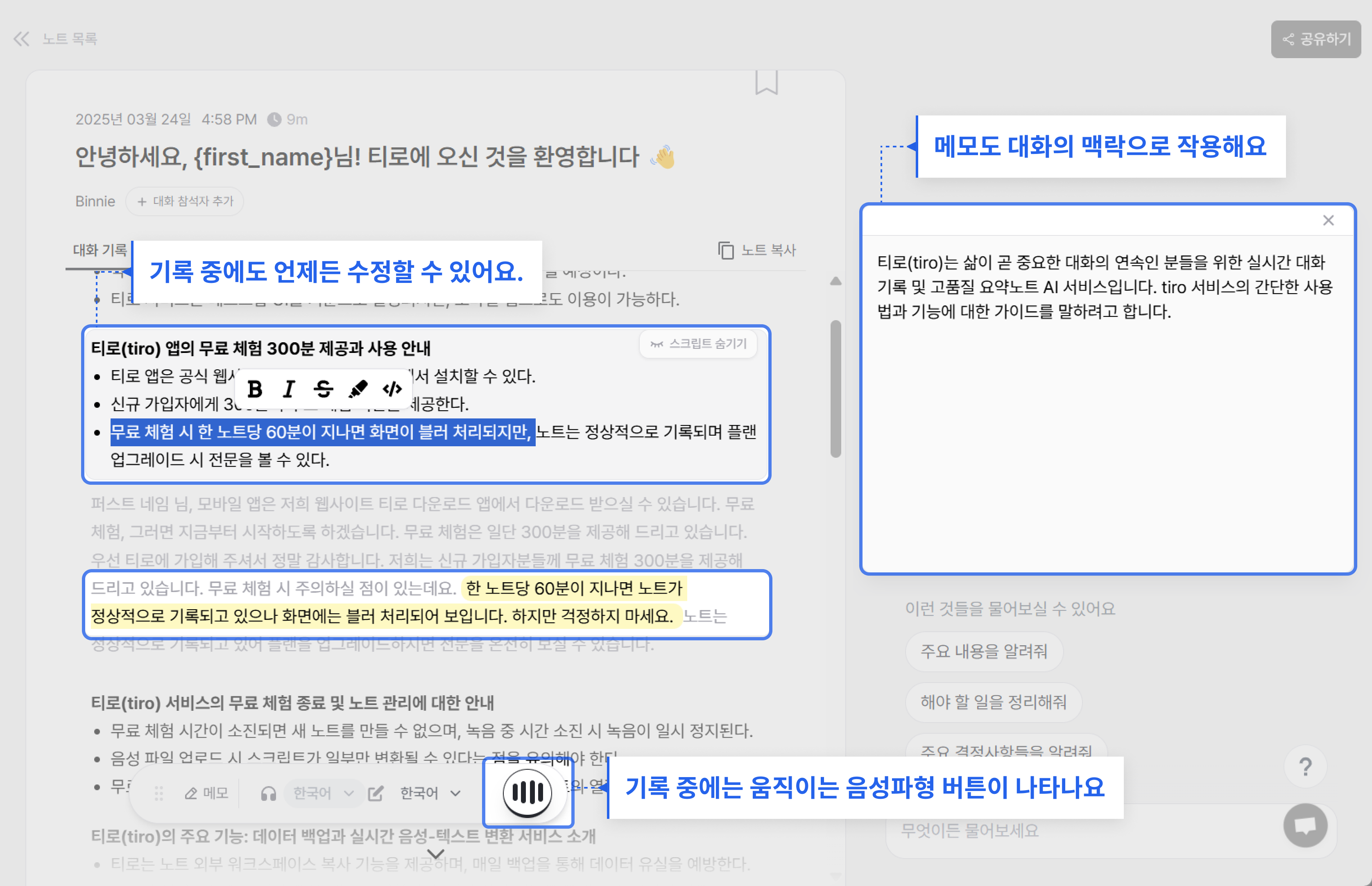
Task: Expand the chevron below the toolbar
Action: click(436, 854)
